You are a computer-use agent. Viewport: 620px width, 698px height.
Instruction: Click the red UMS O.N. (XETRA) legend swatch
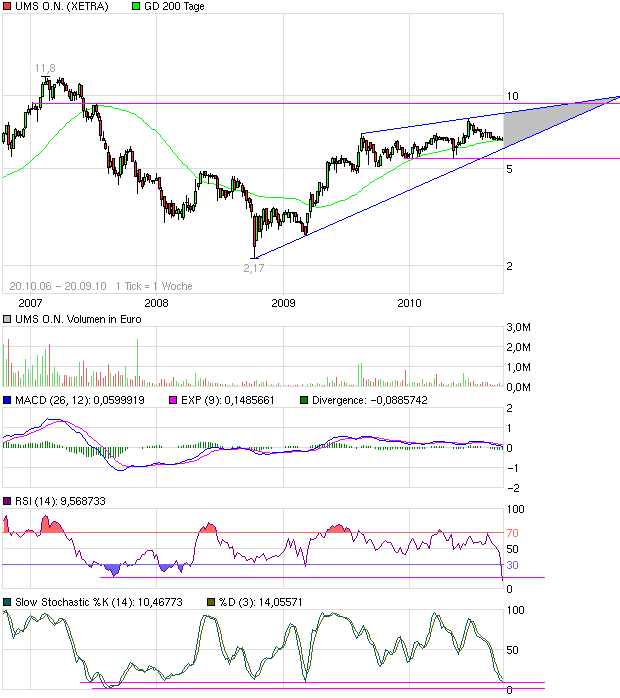tap(8, 7)
